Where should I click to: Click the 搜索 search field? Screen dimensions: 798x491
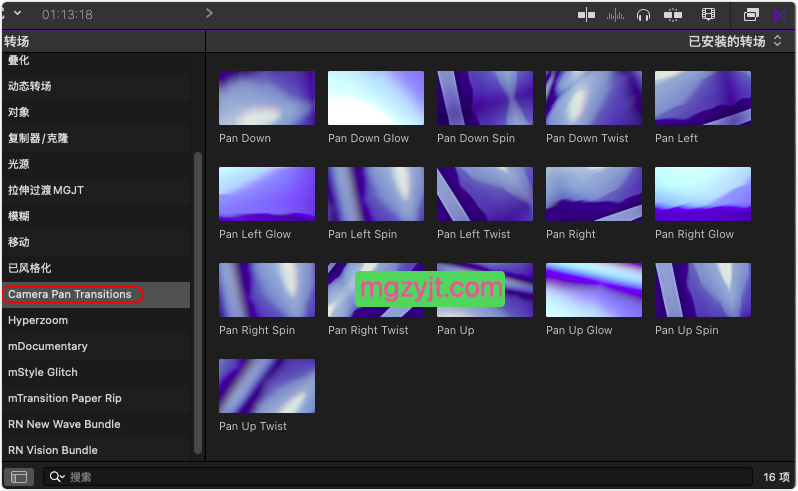point(397,477)
